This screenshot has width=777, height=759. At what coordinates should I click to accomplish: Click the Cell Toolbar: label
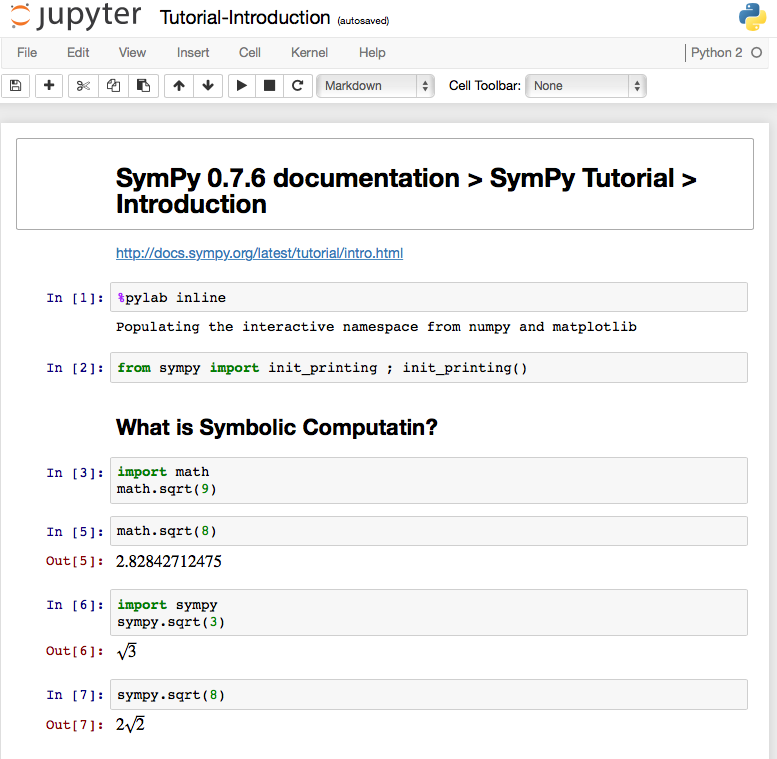(485, 86)
